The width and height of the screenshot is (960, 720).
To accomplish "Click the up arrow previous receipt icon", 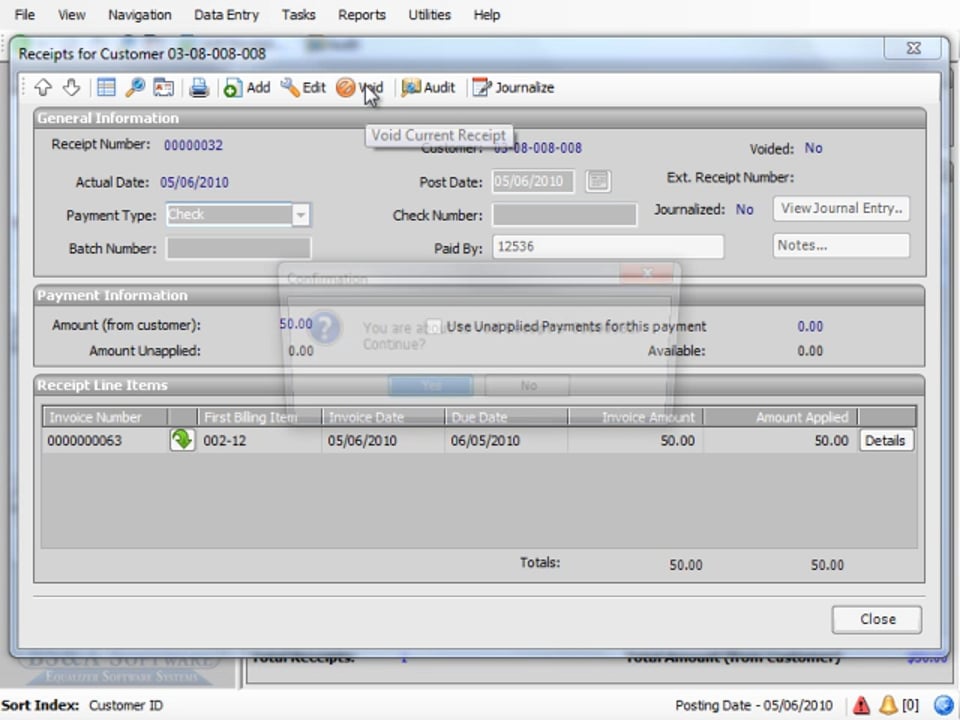I will coord(43,88).
